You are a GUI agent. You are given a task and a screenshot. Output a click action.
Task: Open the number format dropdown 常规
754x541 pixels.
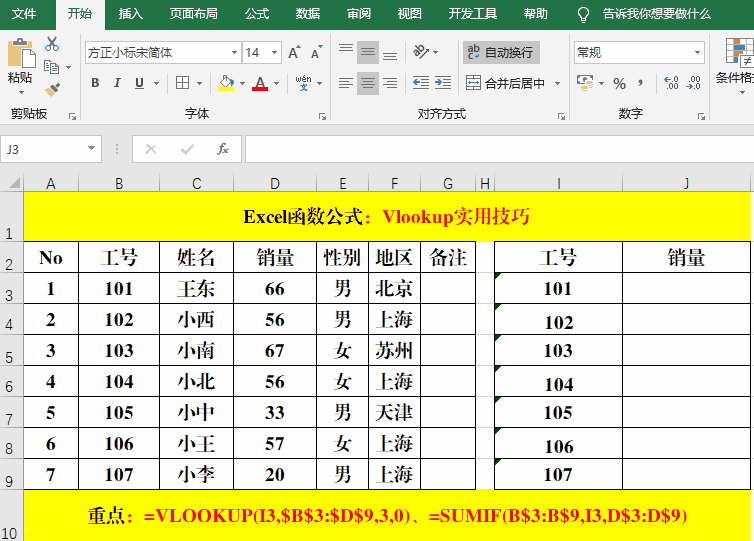(697, 52)
